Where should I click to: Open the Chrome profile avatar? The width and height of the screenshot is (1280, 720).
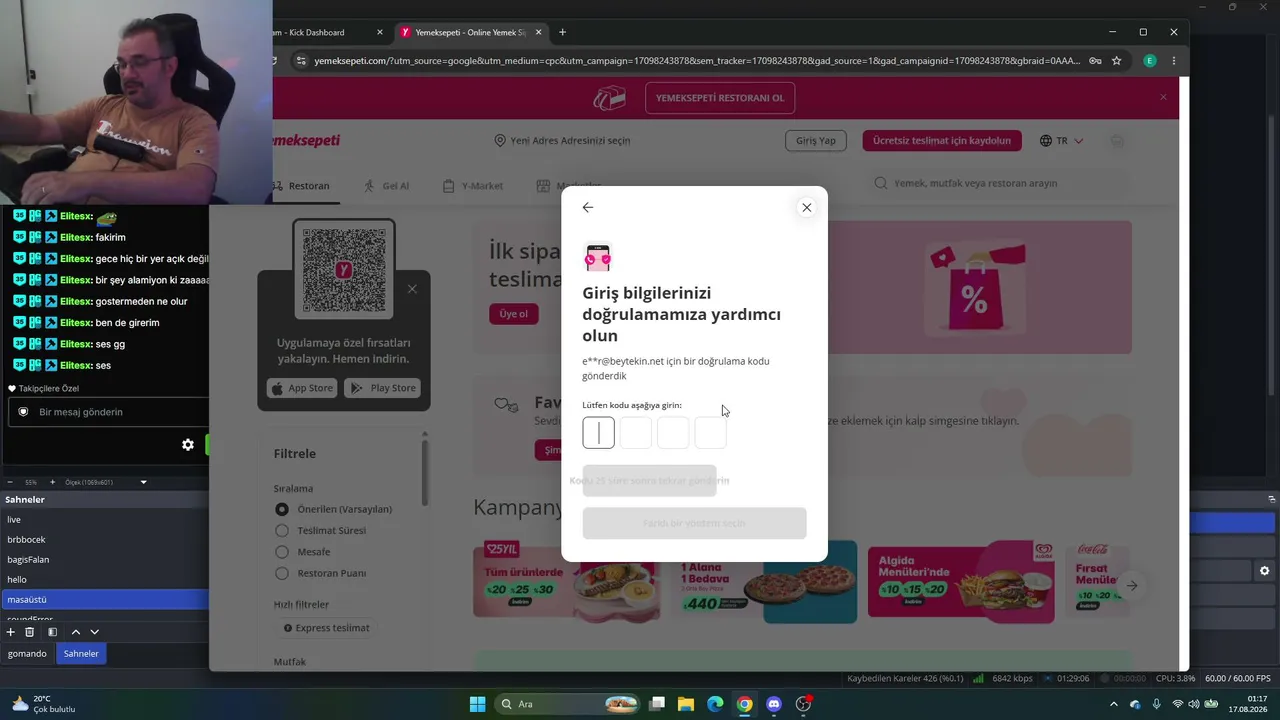pyautogui.click(x=1150, y=61)
